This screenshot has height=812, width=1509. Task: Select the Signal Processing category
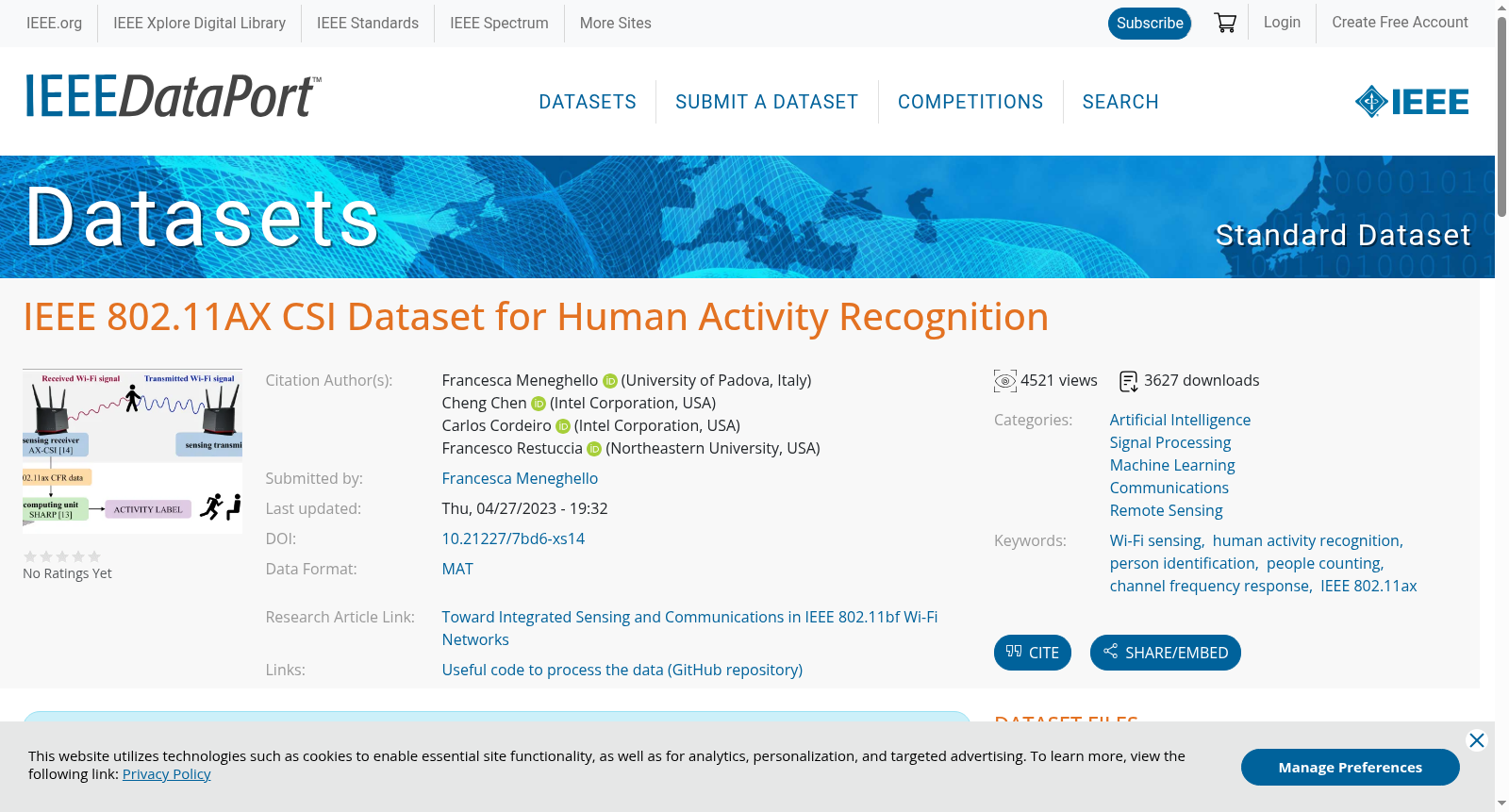tap(1170, 442)
